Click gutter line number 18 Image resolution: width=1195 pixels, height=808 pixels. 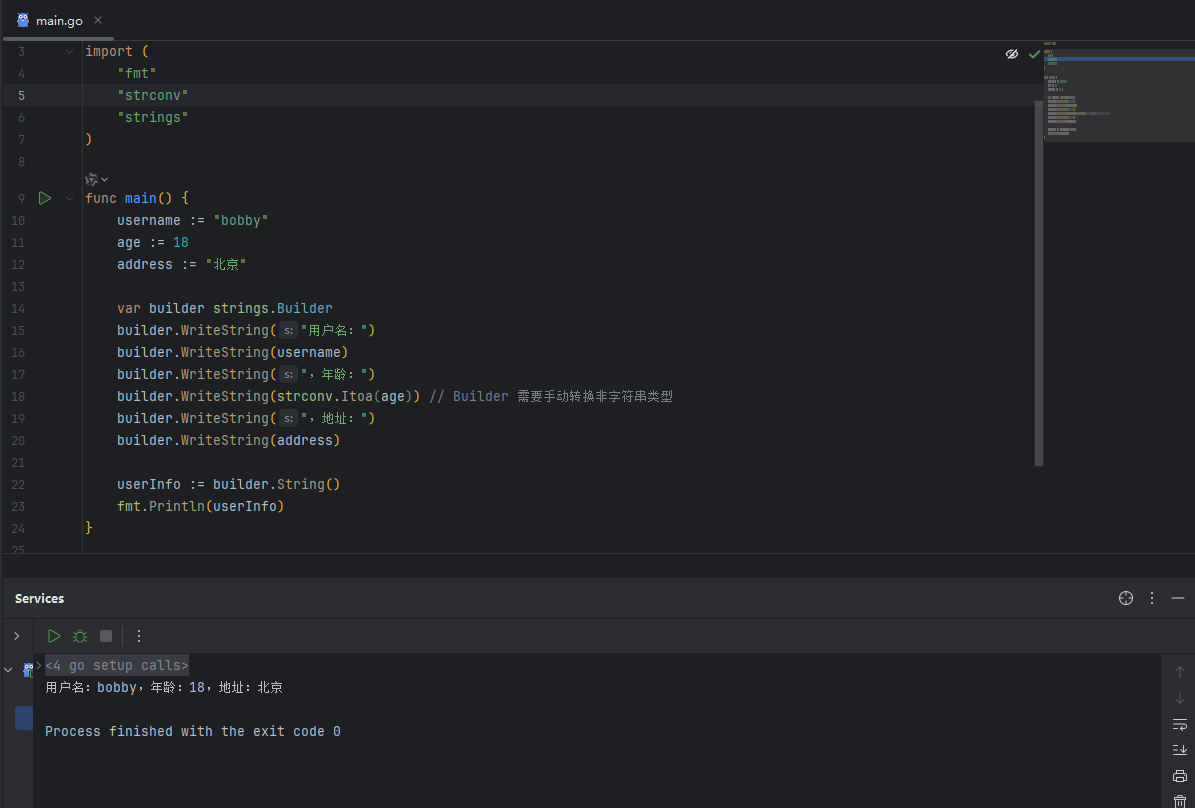(18, 396)
